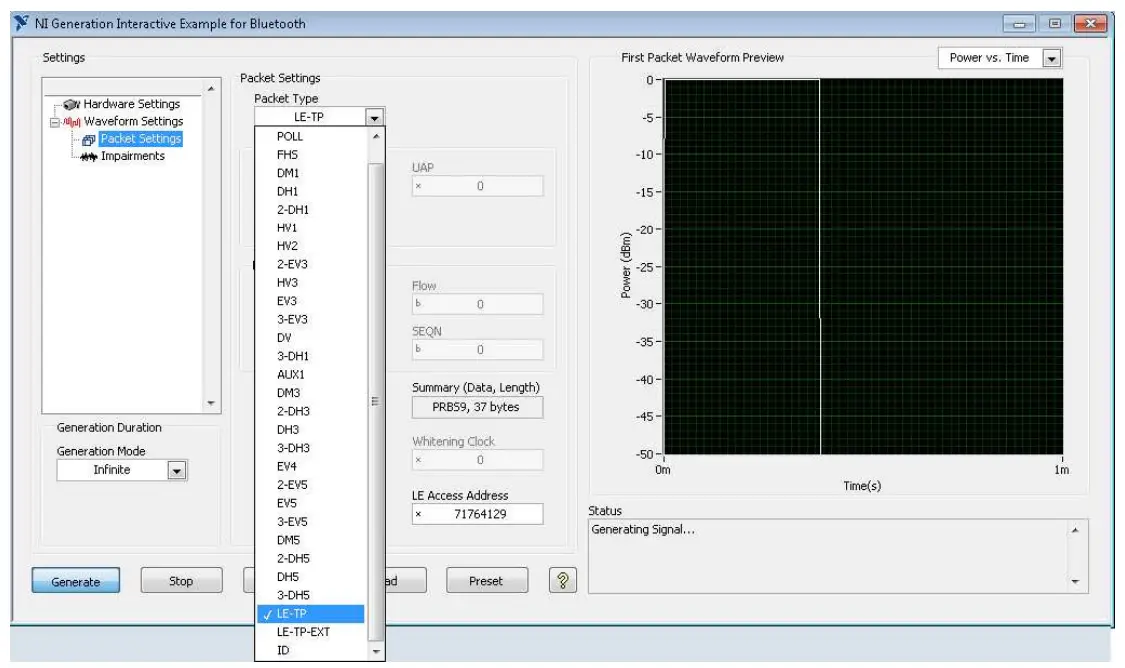This screenshot has width=1125, height=668.
Task: Open the Generation Mode dropdown
Action: (176, 470)
